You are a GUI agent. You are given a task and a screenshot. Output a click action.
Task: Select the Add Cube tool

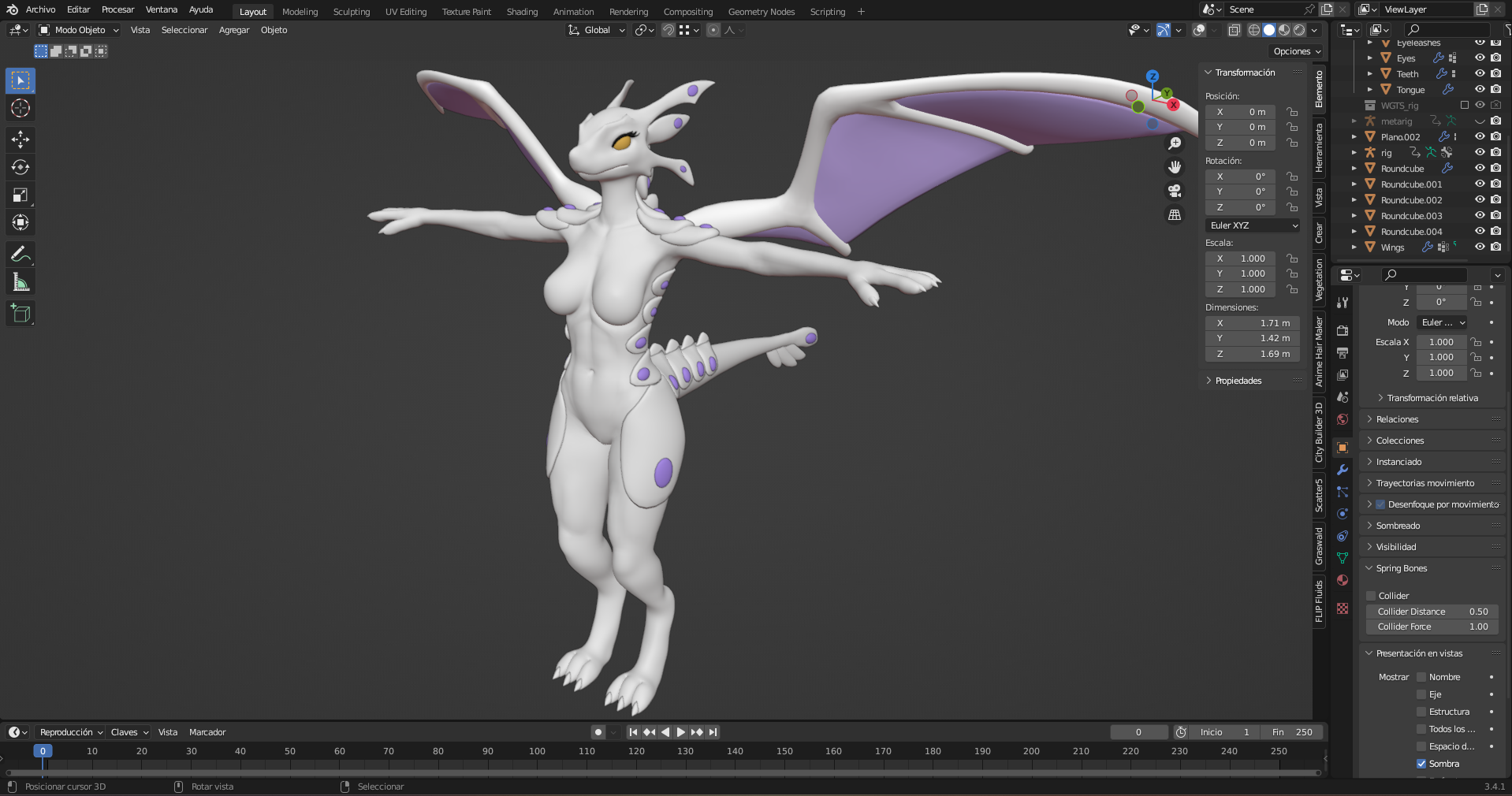[x=20, y=314]
